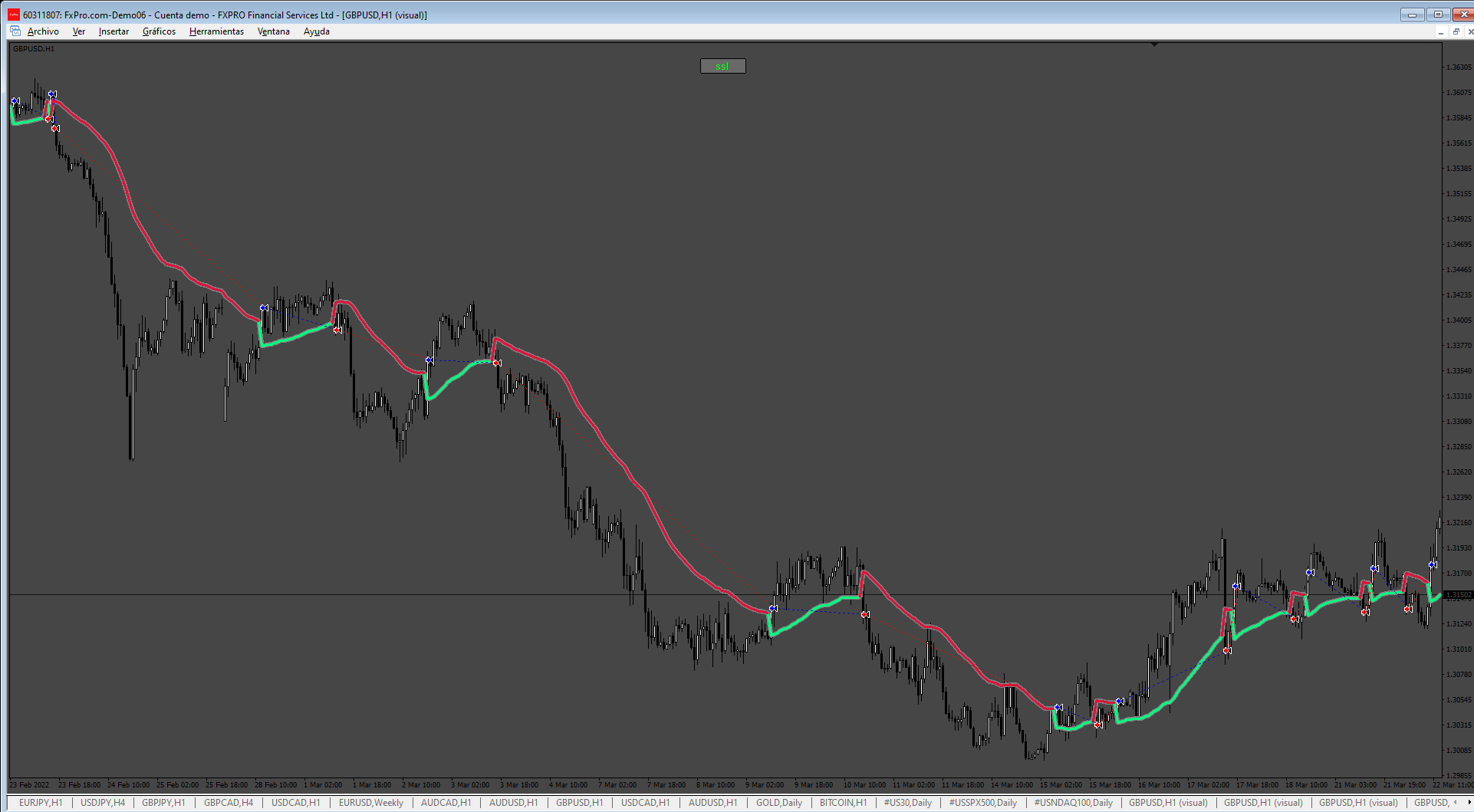The width and height of the screenshot is (1474, 812).
Task: Click the 1.34005 price scale label
Action: point(1459,321)
